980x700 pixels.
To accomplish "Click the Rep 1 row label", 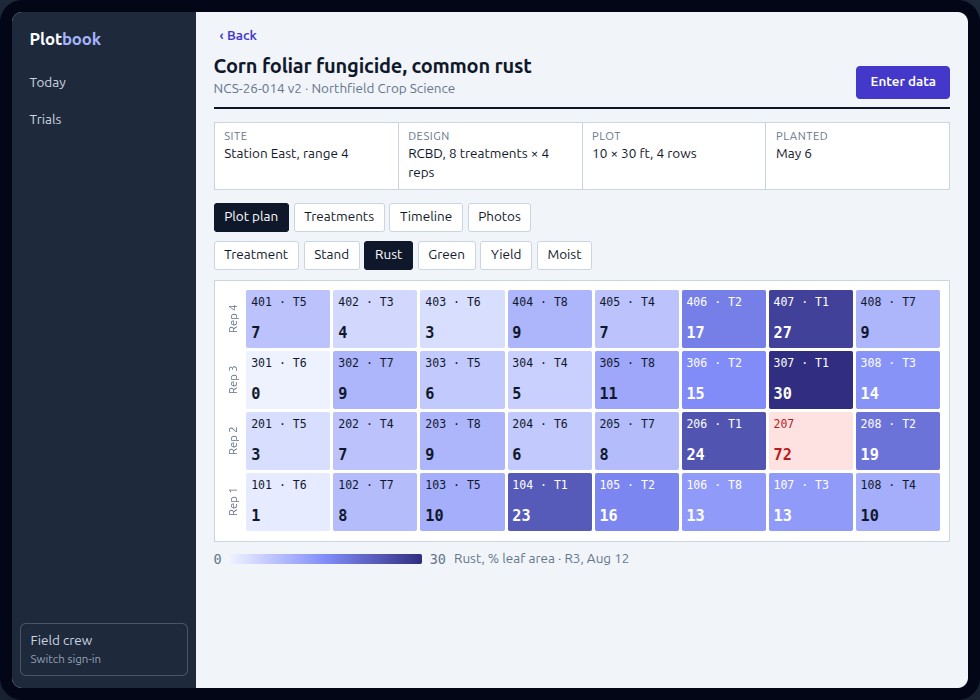I will coord(233,502).
